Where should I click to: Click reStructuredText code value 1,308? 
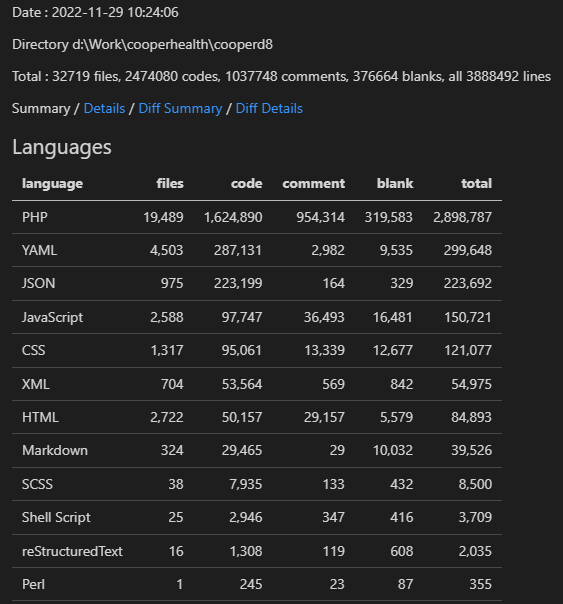tap(246, 551)
